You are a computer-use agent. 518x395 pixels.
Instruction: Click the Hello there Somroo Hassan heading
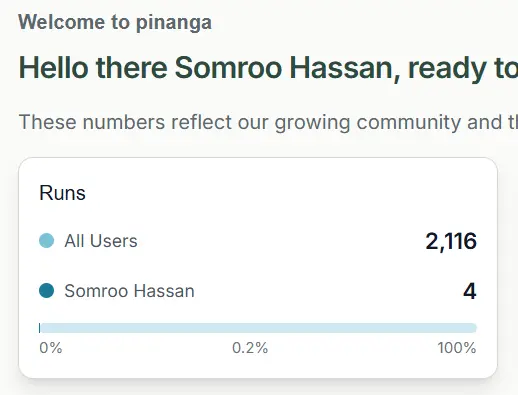click(268, 68)
